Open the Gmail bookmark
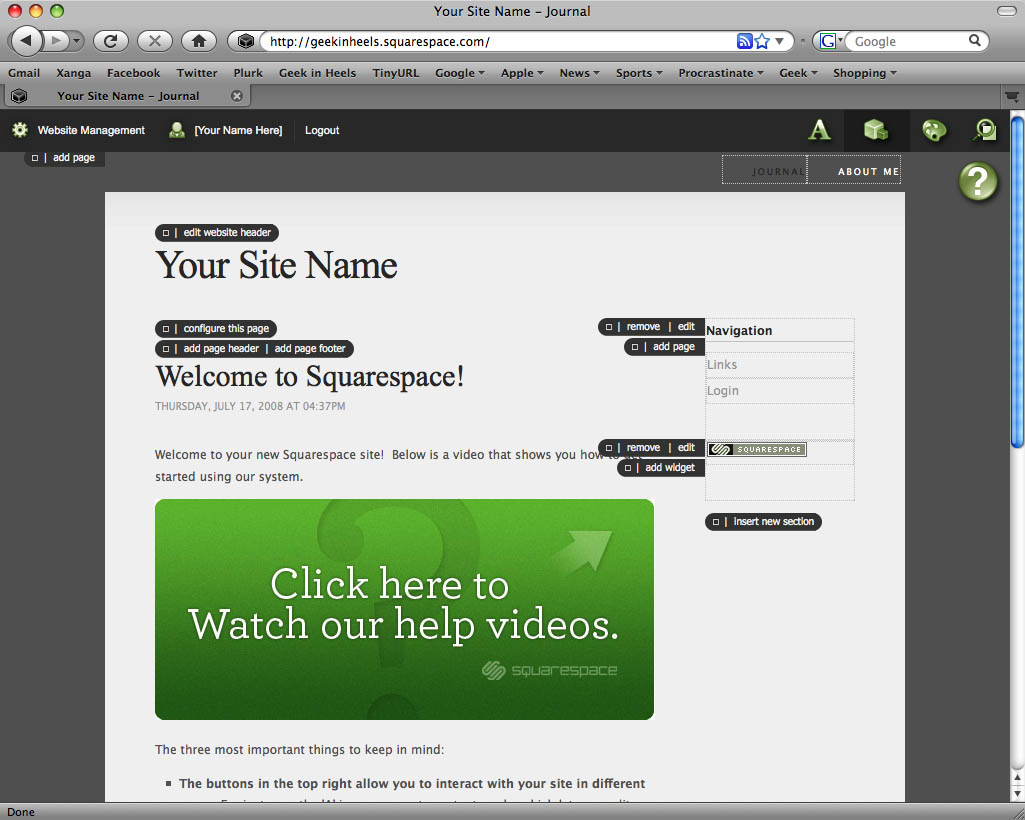Image resolution: width=1025 pixels, height=820 pixels. [x=24, y=73]
